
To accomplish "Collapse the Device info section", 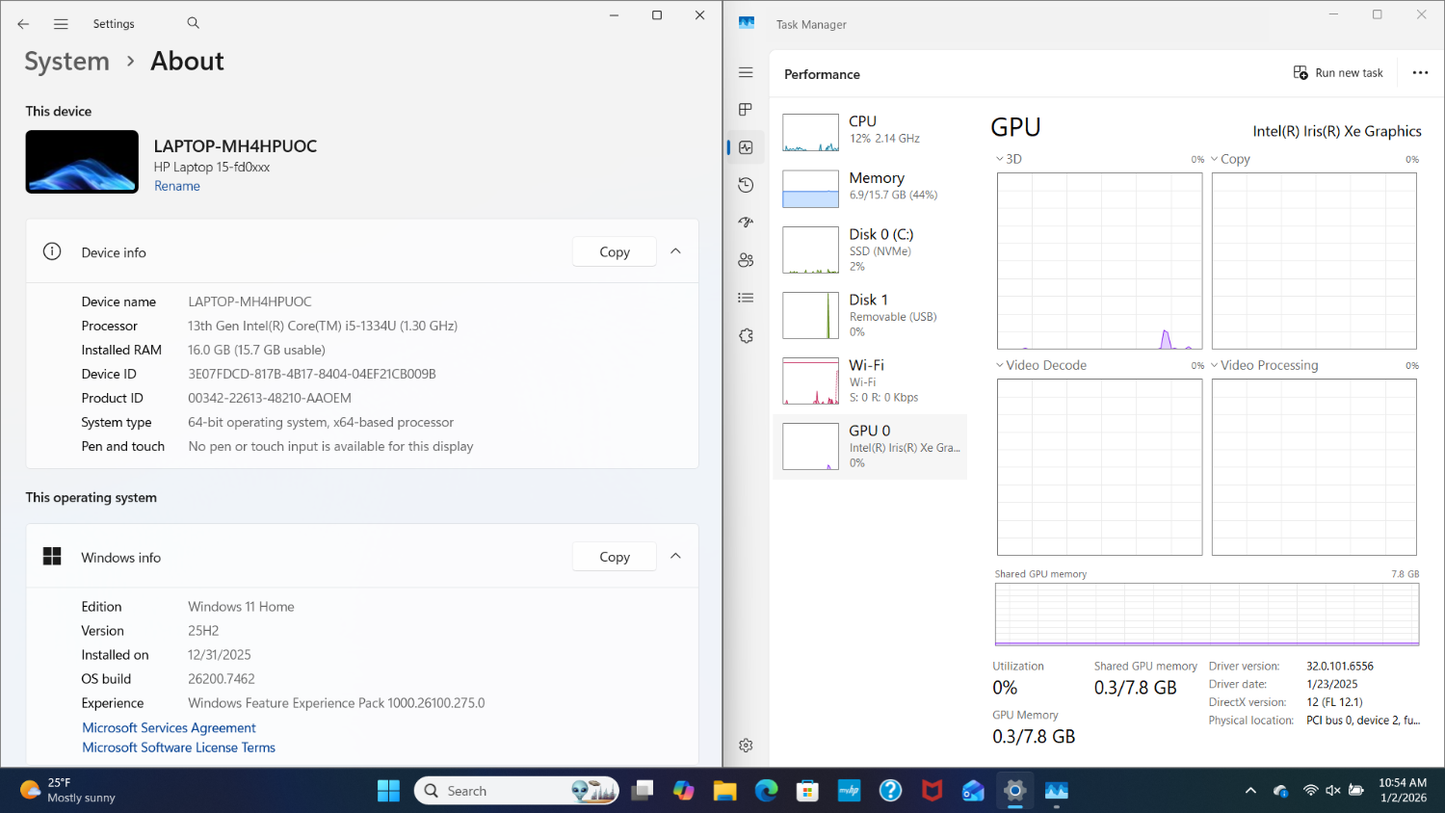I will [676, 252].
